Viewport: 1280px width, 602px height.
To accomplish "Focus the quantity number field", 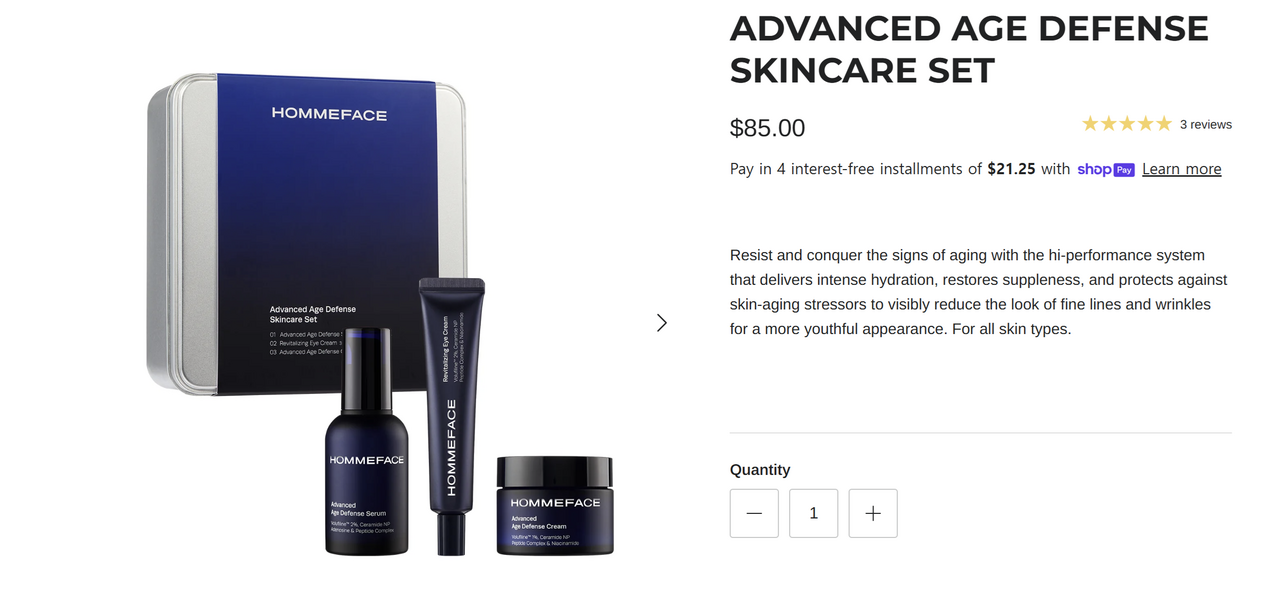I will (814, 513).
